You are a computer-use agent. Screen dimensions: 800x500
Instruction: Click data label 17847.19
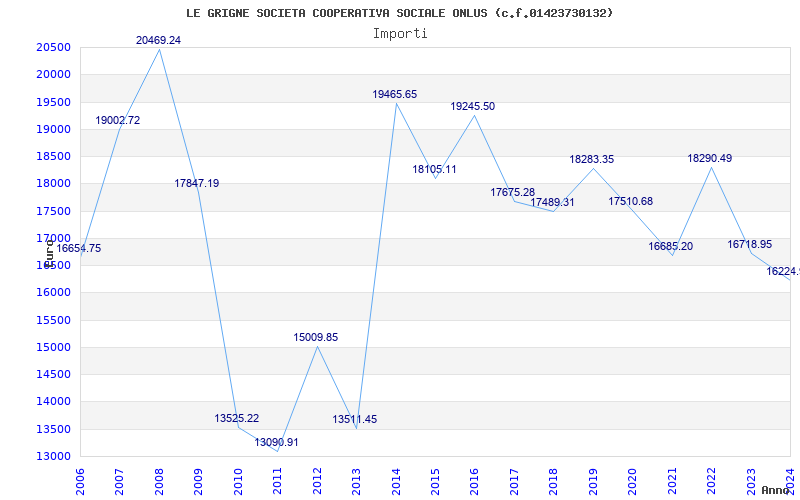pyautogui.click(x=197, y=183)
